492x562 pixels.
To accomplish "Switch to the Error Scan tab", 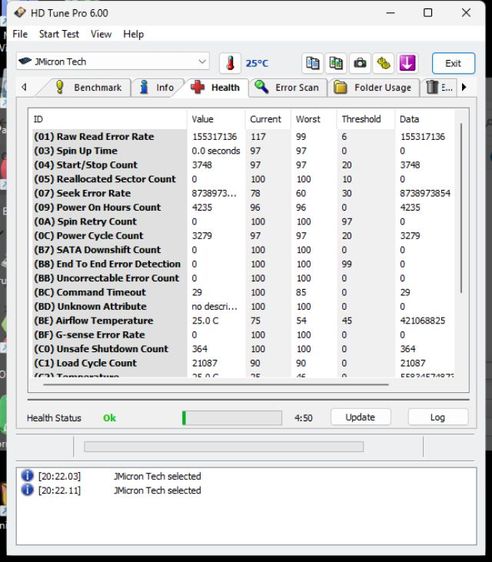I will pyautogui.click(x=288, y=87).
